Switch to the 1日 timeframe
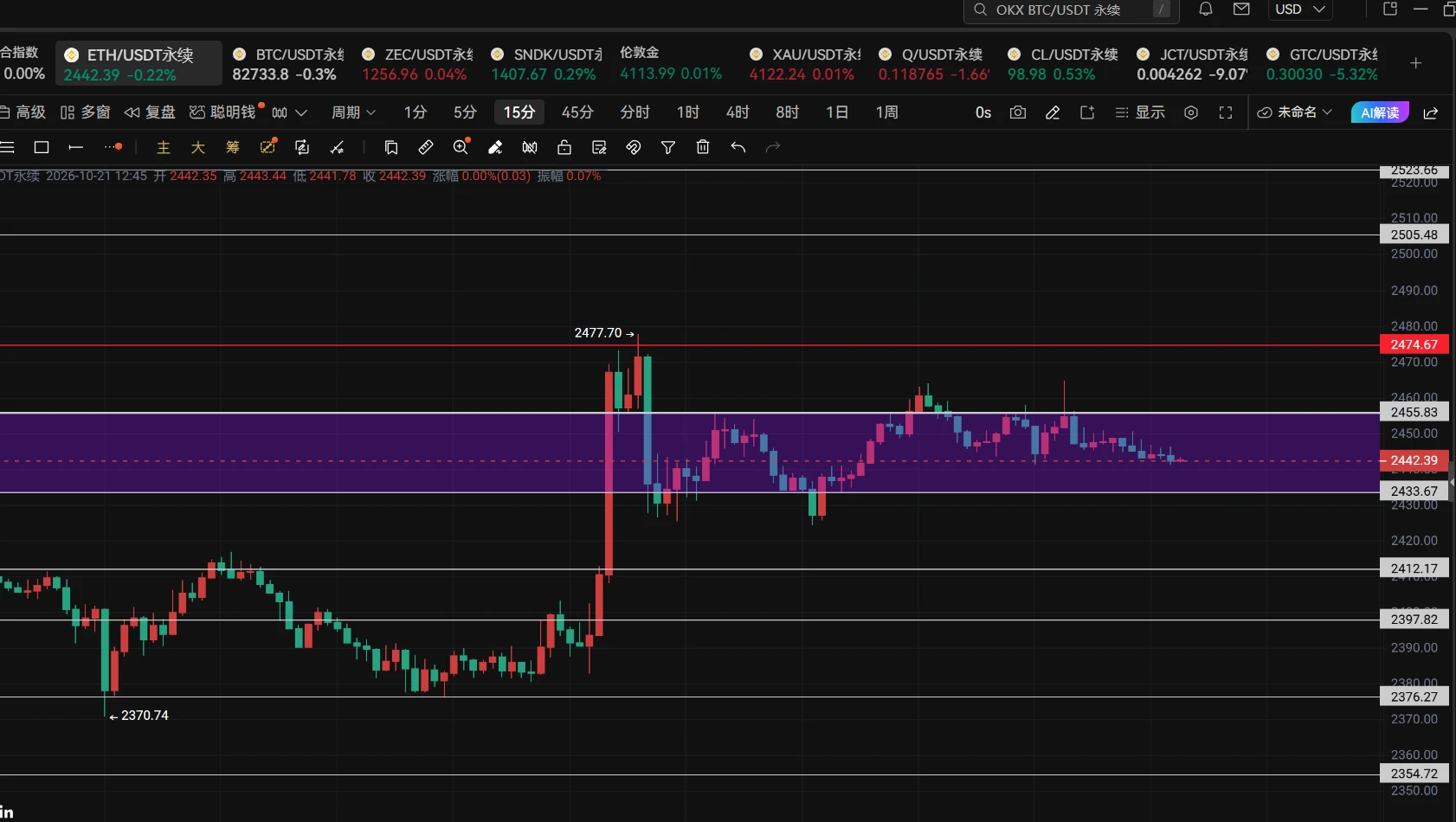 (x=837, y=112)
